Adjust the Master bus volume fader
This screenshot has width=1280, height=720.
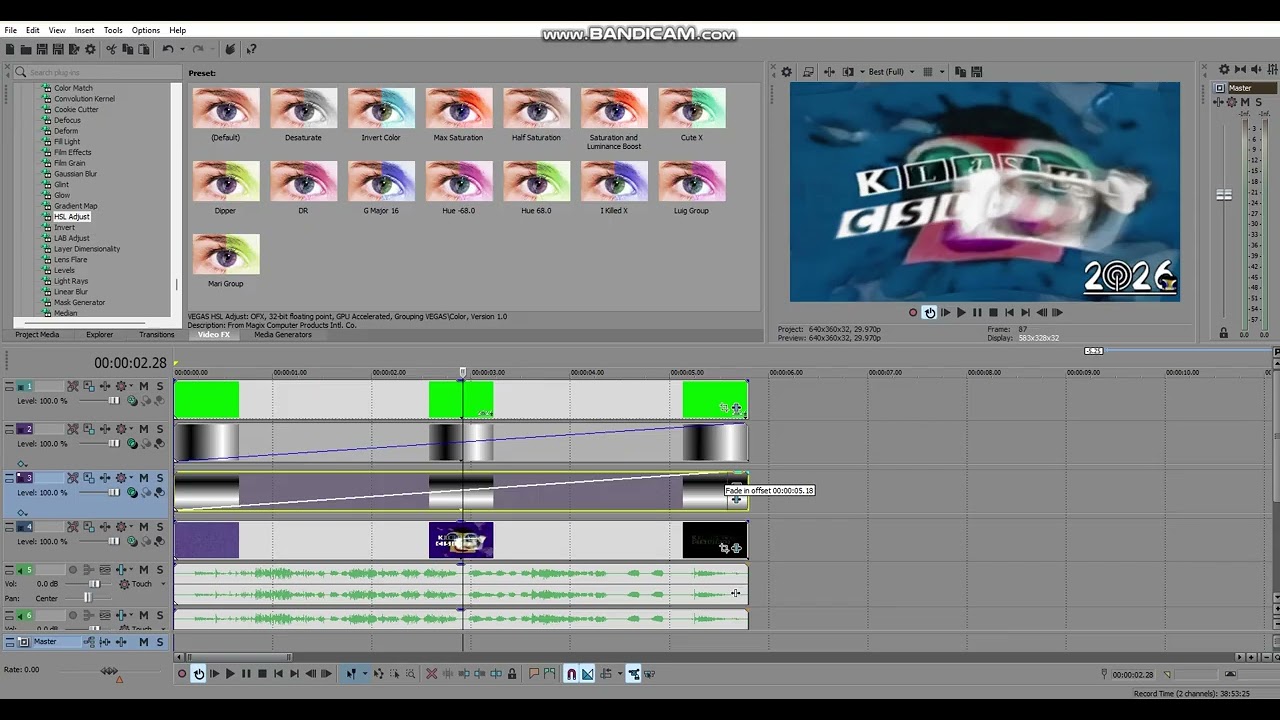pyautogui.click(x=1223, y=195)
